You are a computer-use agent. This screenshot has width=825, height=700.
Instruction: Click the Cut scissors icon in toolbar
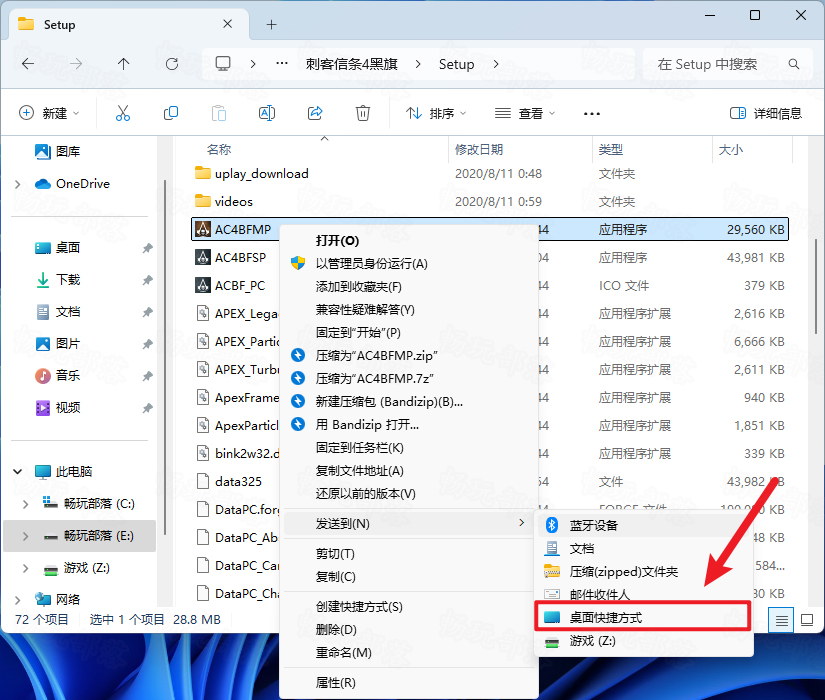[x=123, y=113]
